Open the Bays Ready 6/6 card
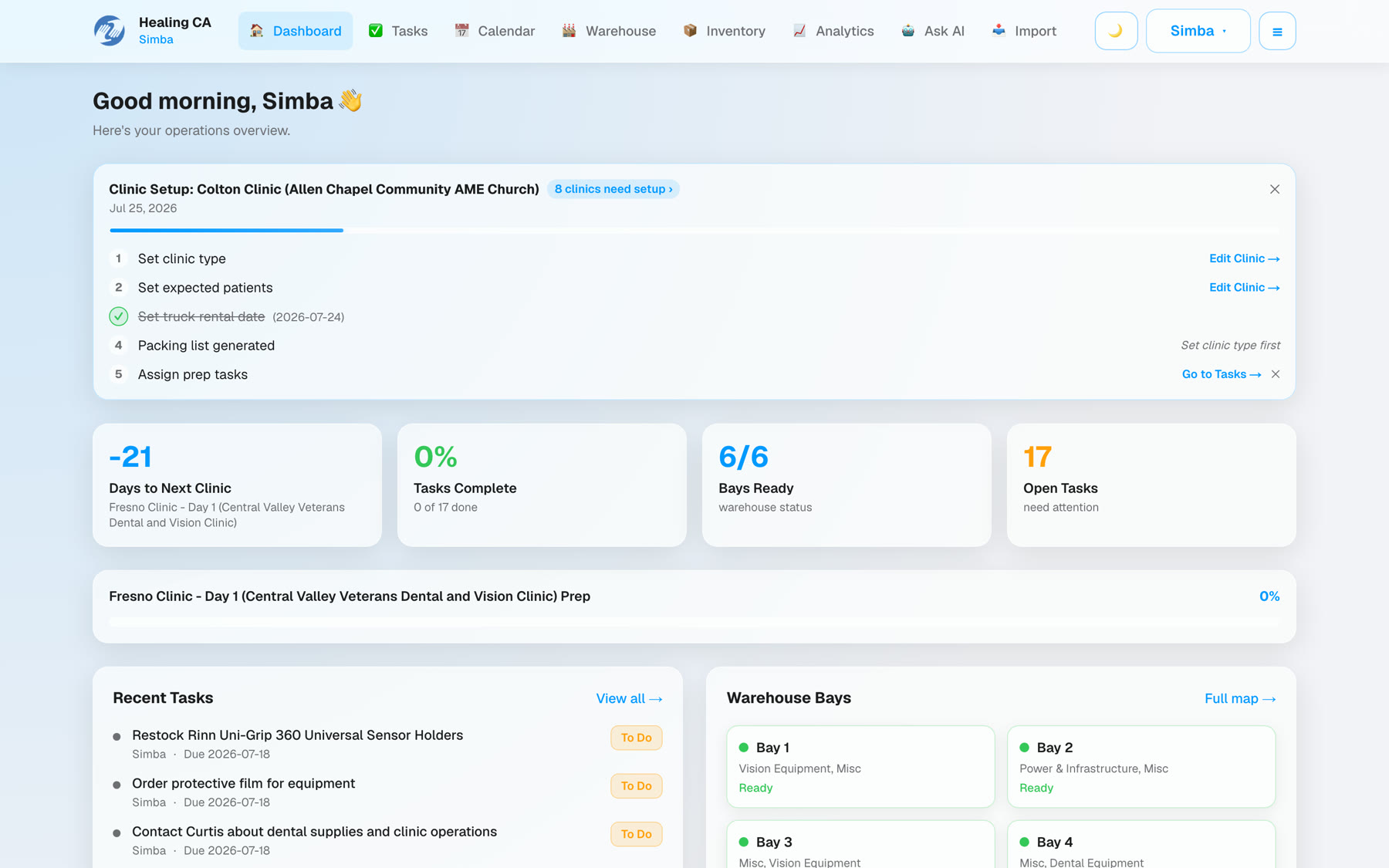Viewport: 1389px width, 868px height. click(x=847, y=485)
